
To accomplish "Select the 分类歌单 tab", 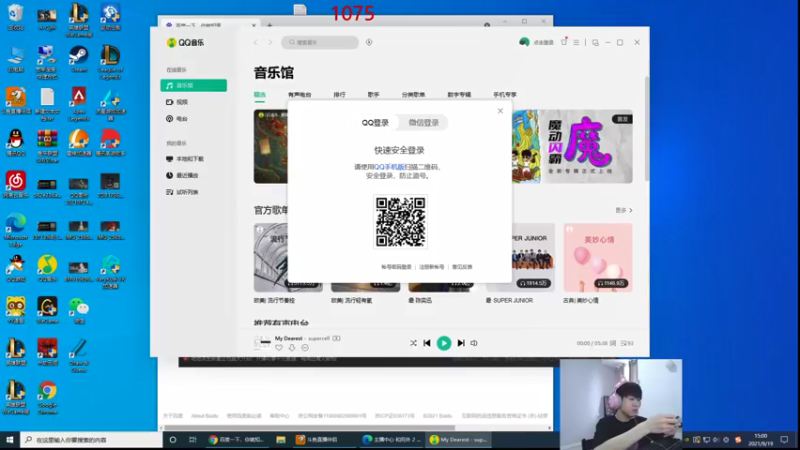I will (413, 95).
